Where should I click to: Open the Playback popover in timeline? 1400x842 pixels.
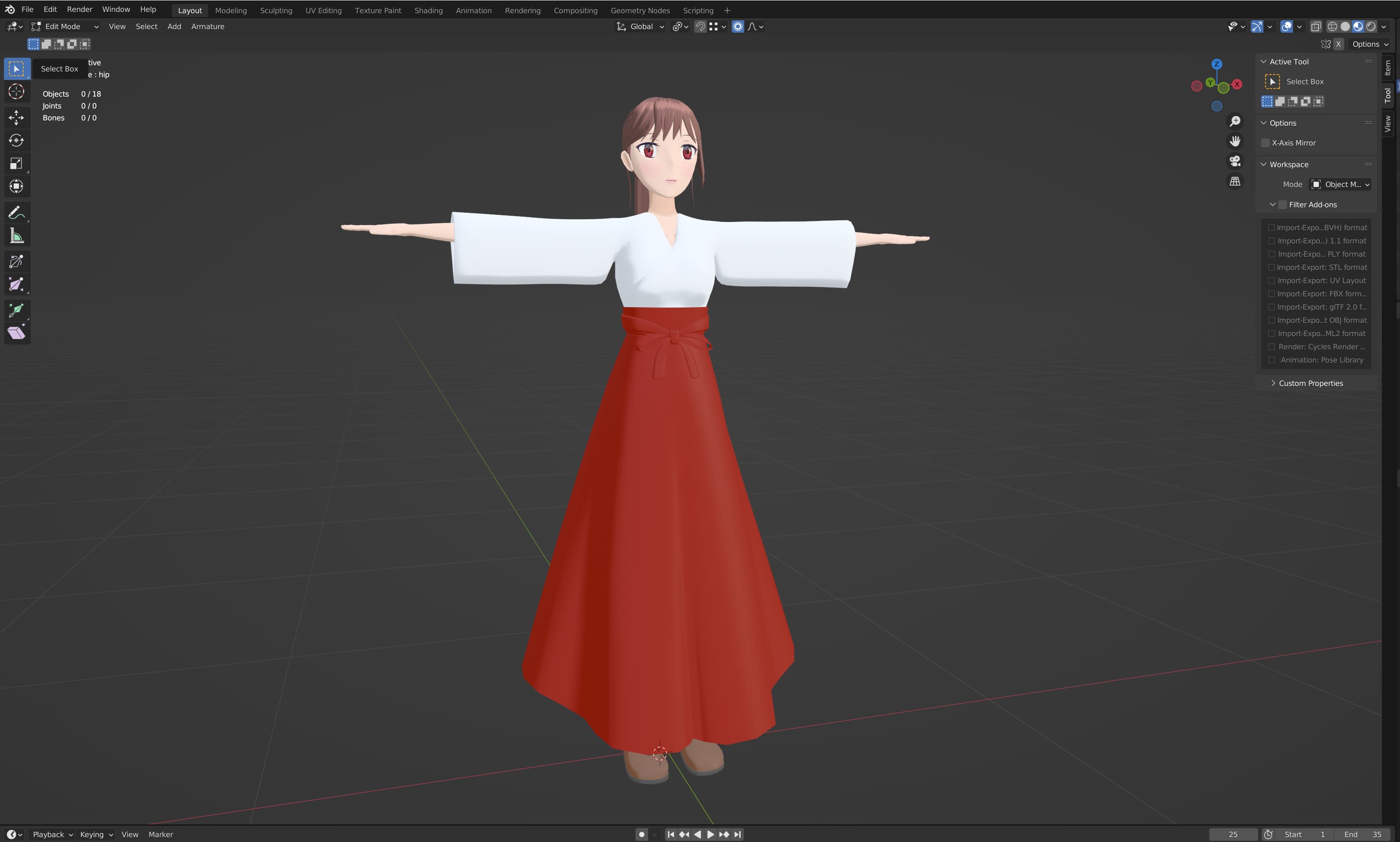(x=52, y=835)
